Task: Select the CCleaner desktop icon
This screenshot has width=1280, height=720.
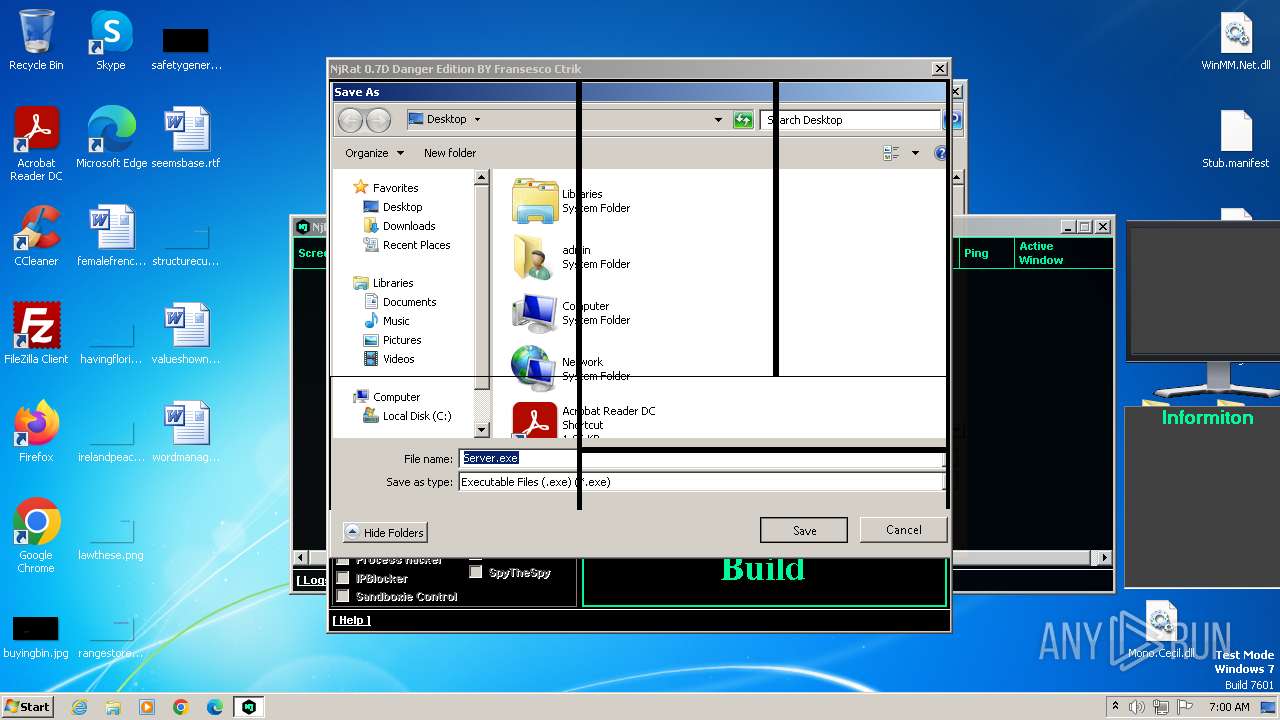Action: pos(36,236)
